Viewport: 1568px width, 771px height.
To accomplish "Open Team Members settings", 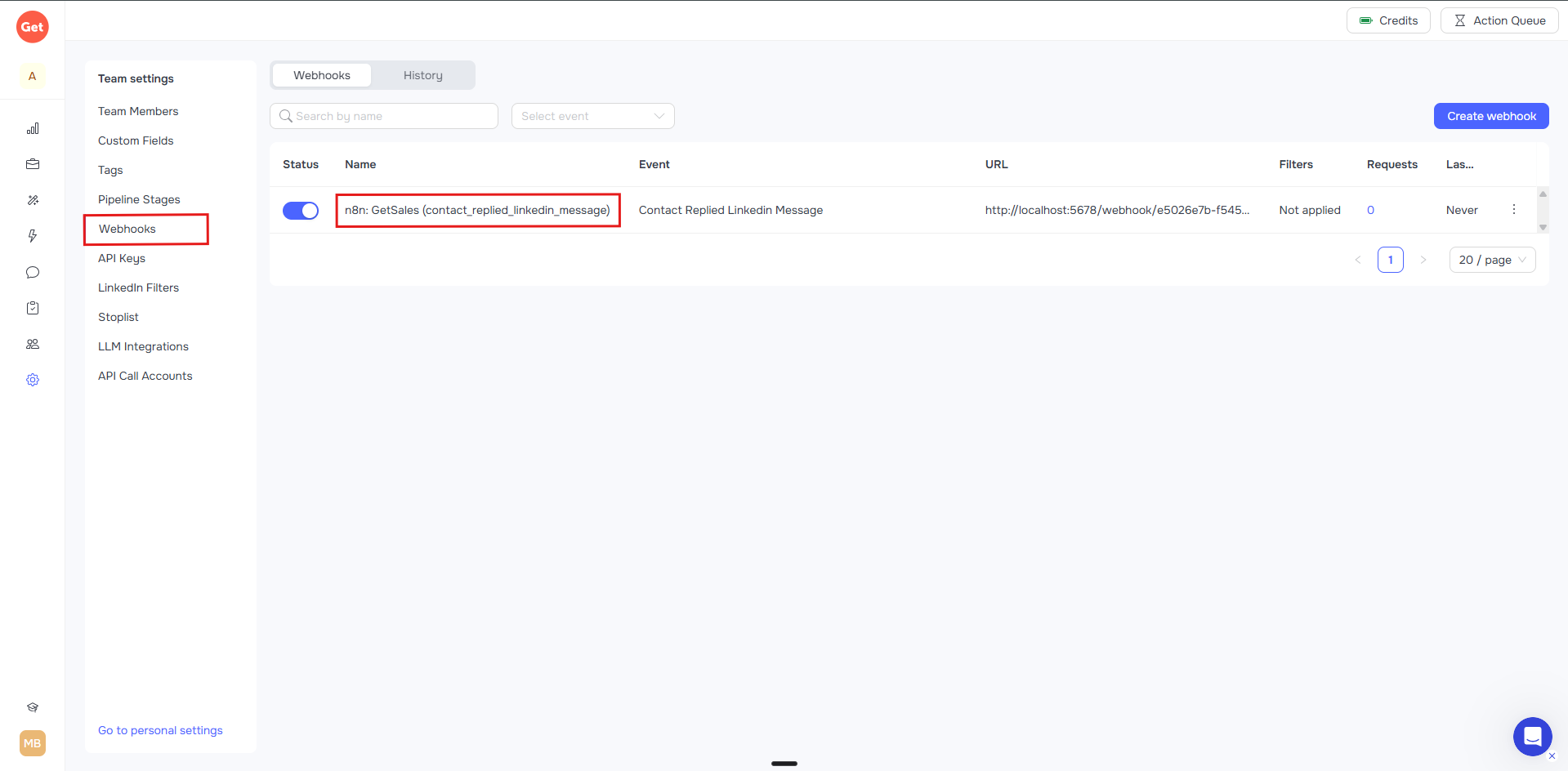I will pyautogui.click(x=138, y=111).
